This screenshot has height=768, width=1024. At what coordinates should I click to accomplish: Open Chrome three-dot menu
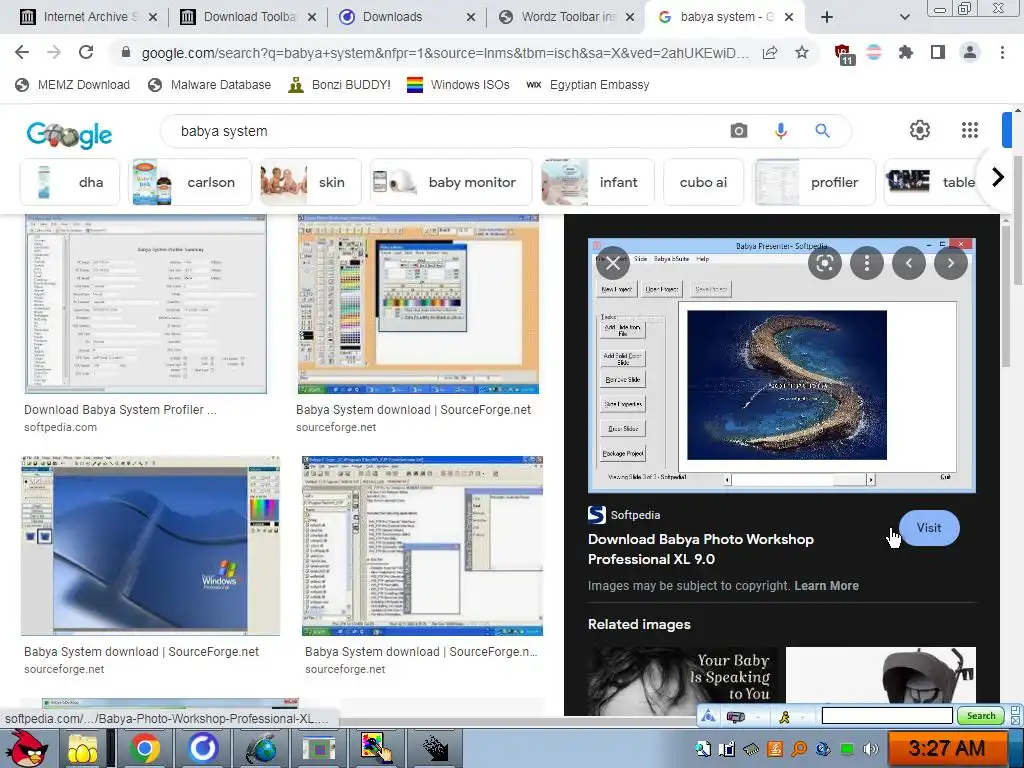[x=1002, y=52]
